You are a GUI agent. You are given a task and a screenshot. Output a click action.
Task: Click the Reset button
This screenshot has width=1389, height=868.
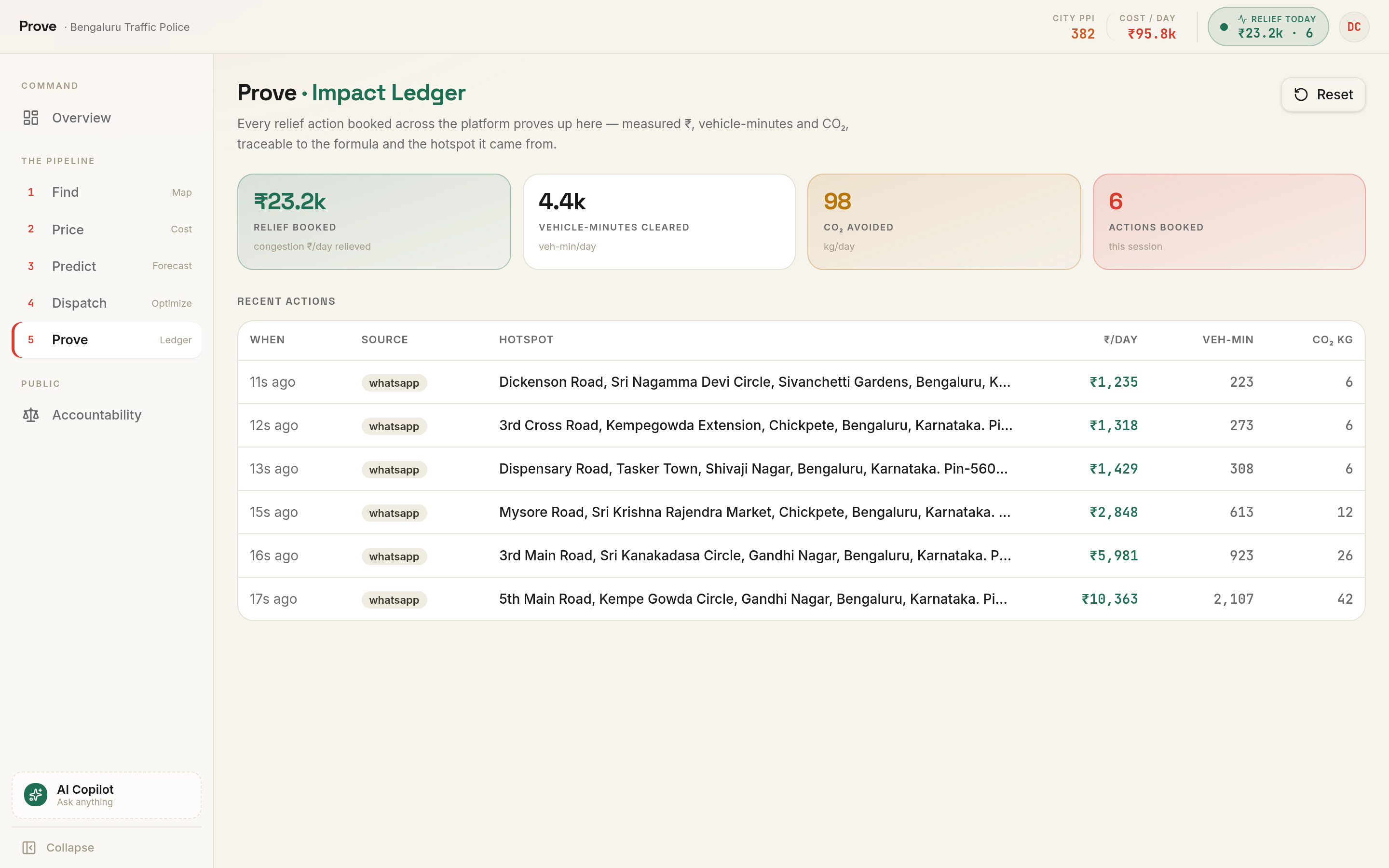pyautogui.click(x=1323, y=95)
